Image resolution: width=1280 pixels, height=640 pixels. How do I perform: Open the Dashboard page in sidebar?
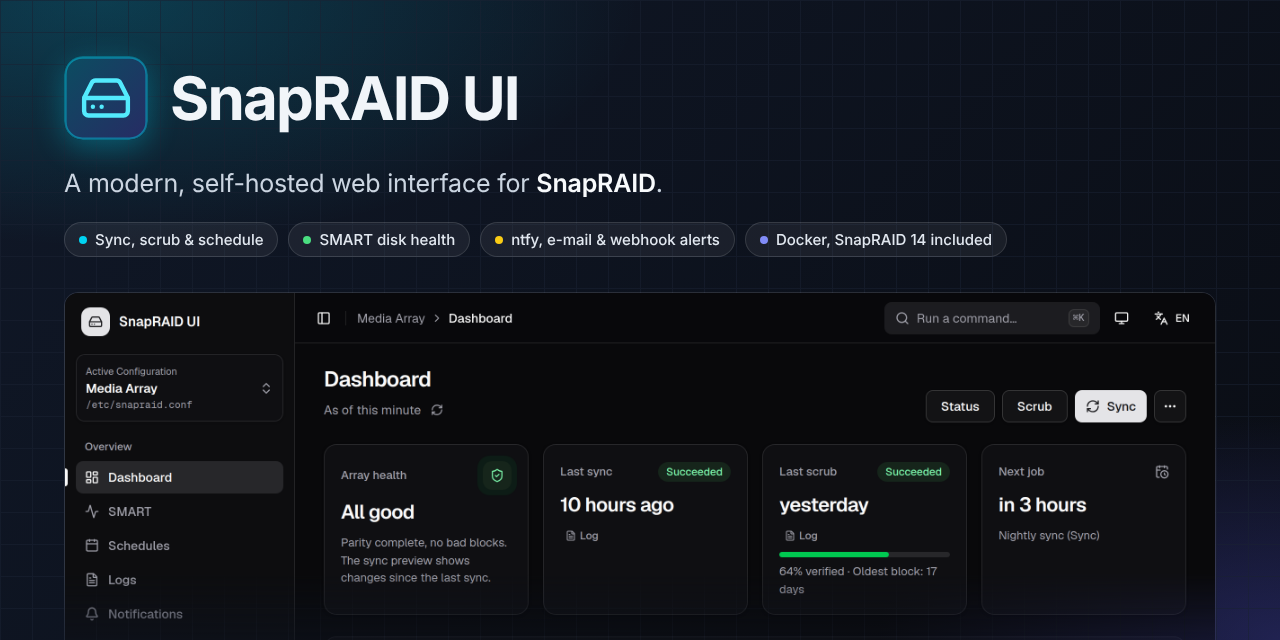180,477
